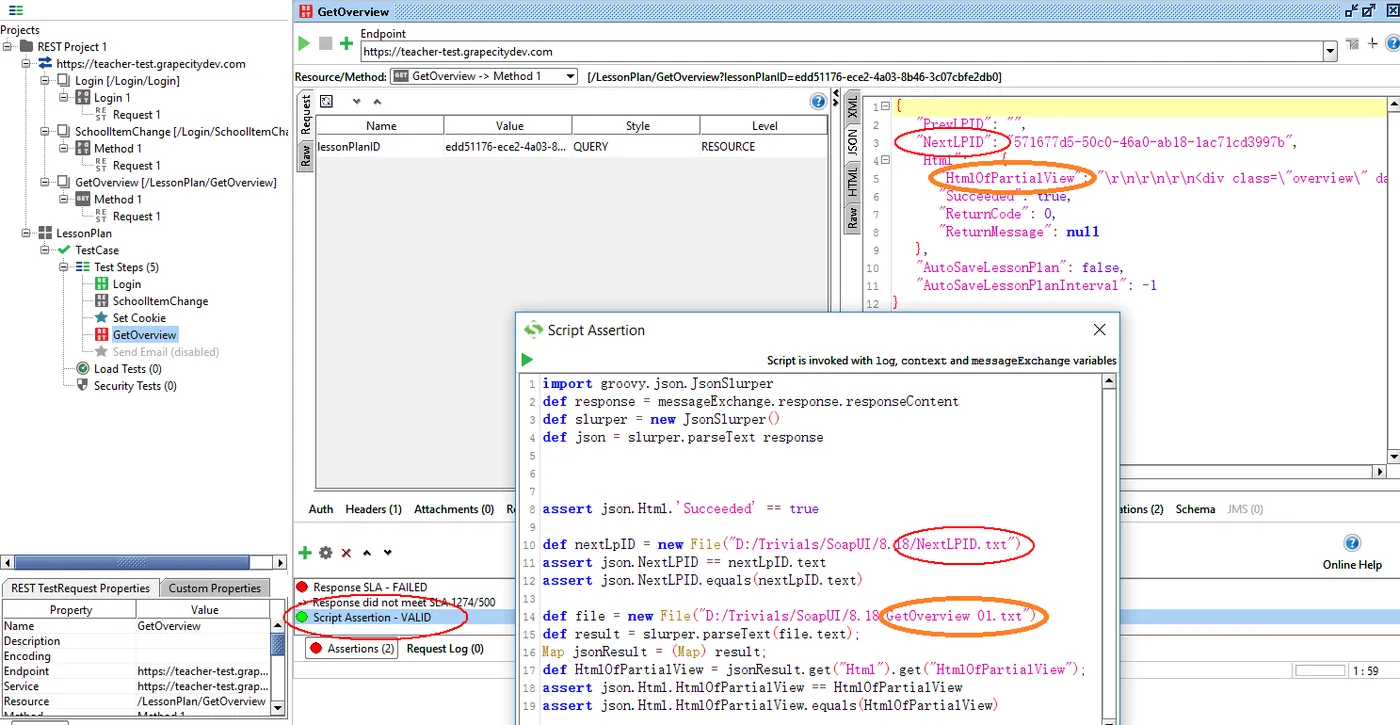The image size is (1400, 725).
Task: Select the Load Tests (0) node
Action: [x=127, y=369]
